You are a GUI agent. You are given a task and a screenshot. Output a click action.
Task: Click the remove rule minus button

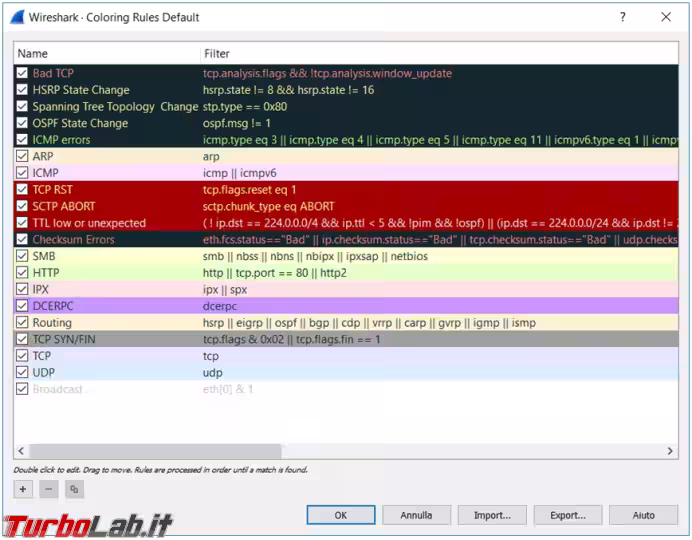coord(49,489)
